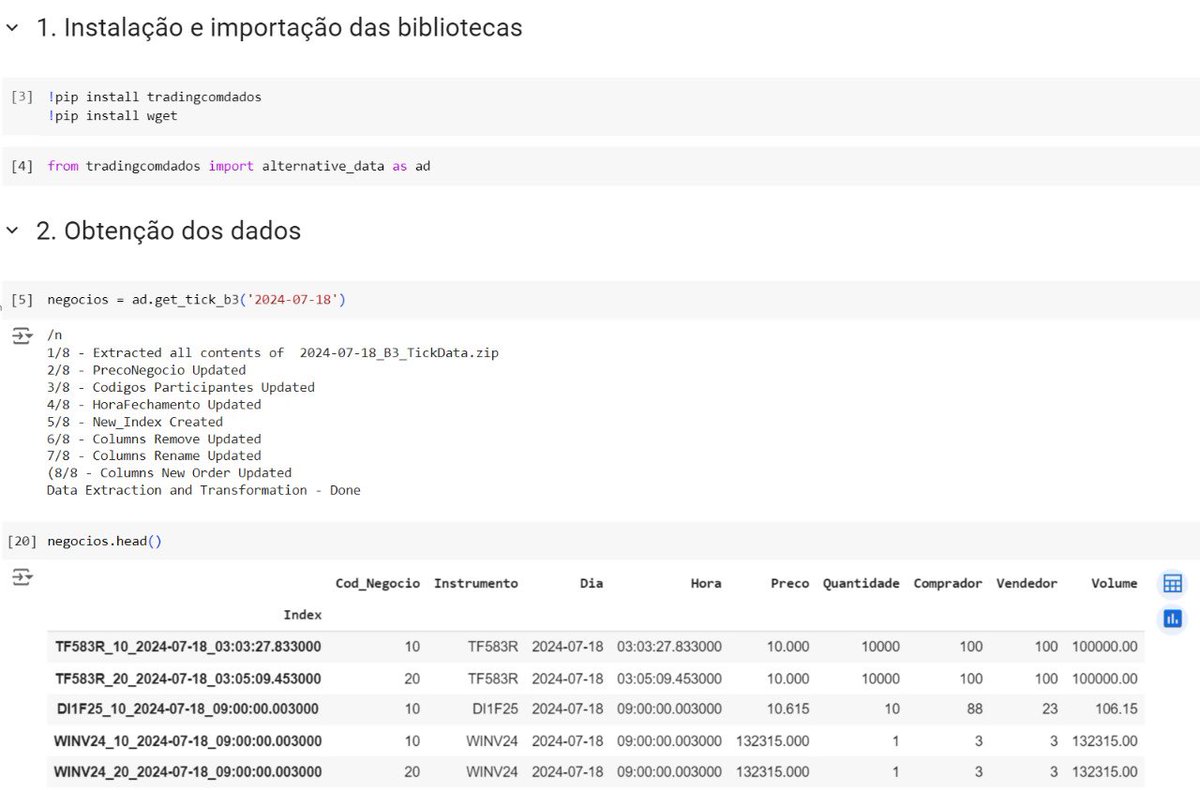This screenshot has width=1200, height=790.
Task: Collapse section 2 Obtenção dos dados
Action: (12, 231)
